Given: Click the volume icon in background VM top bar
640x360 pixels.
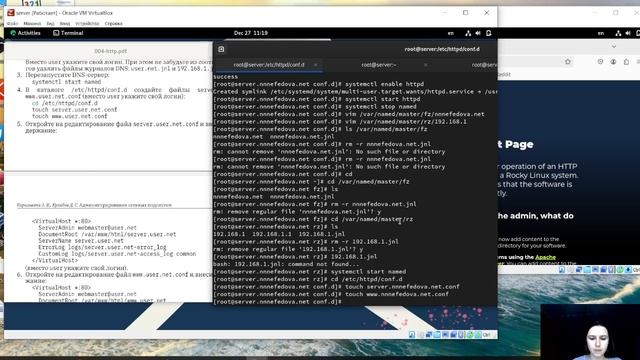Looking at the screenshot, I should [628, 33].
